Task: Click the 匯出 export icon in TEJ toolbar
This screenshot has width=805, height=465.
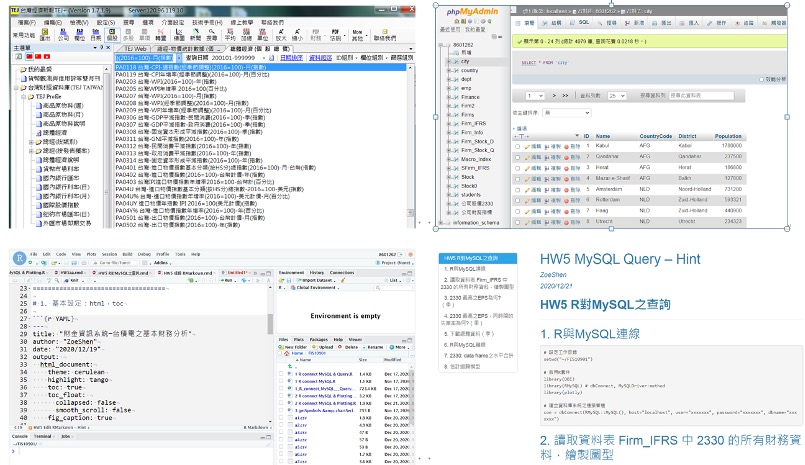Action: click(x=46, y=35)
